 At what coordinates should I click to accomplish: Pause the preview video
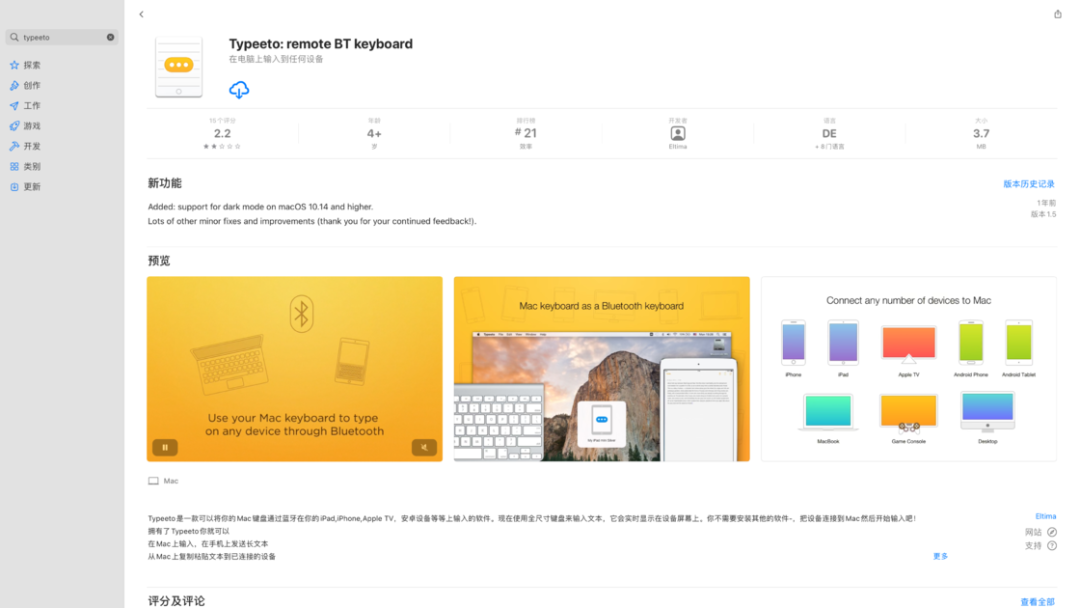click(165, 448)
